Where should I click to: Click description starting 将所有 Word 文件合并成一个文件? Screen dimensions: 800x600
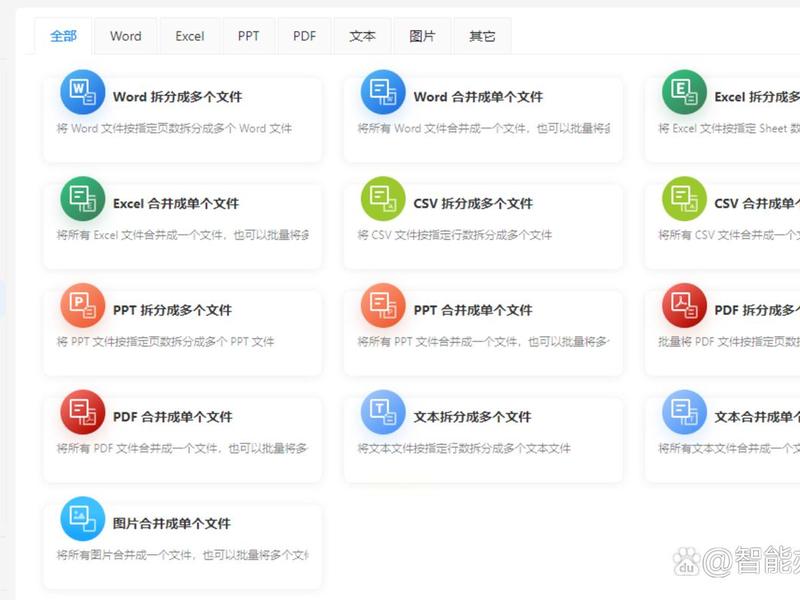pyautogui.click(x=484, y=129)
